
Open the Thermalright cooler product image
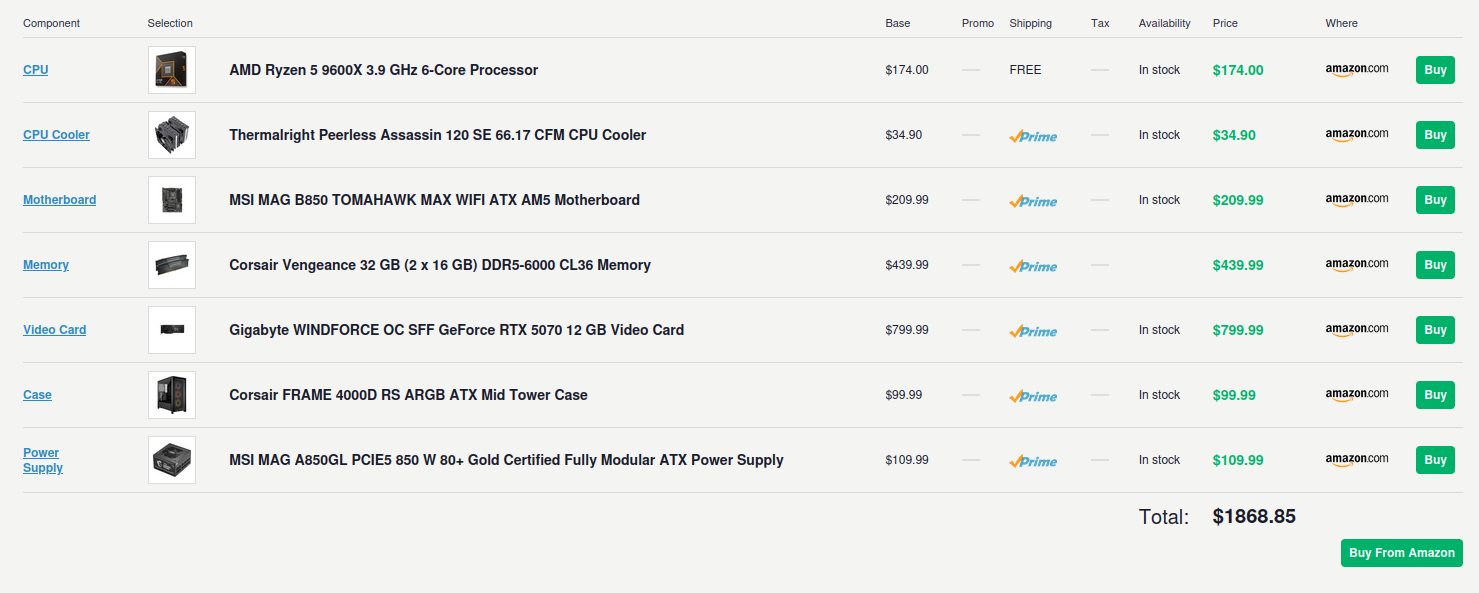(172, 135)
